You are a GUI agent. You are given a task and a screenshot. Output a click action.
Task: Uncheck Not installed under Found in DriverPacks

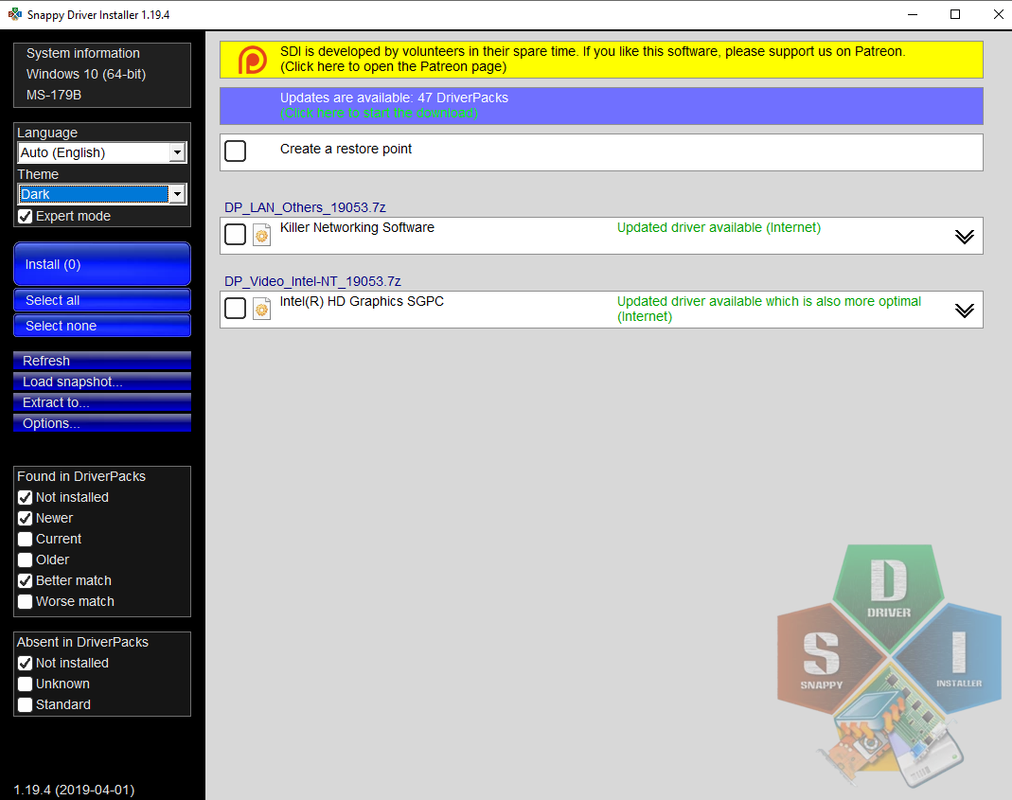tap(25, 497)
